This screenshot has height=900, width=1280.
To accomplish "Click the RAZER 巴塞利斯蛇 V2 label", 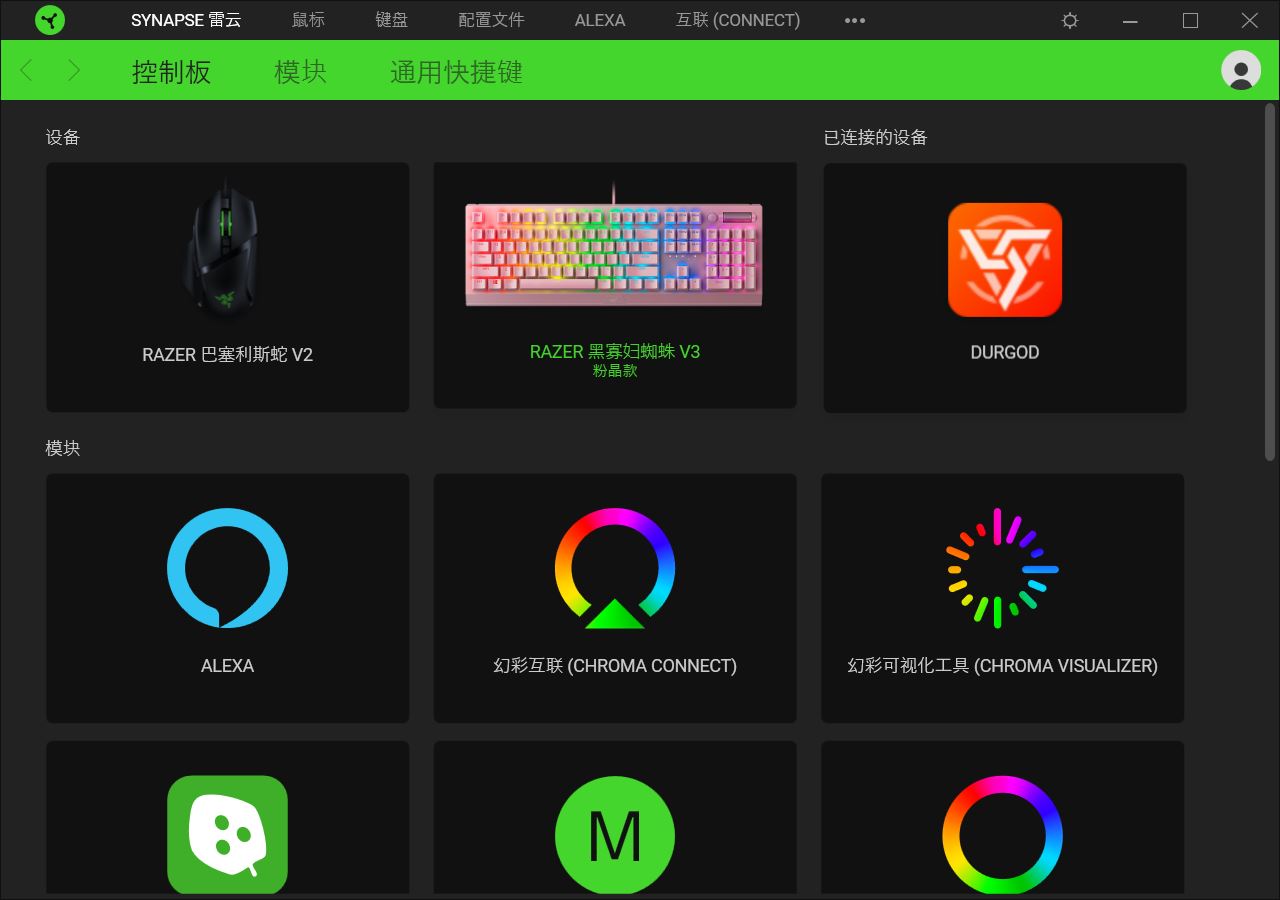I will coord(228,355).
